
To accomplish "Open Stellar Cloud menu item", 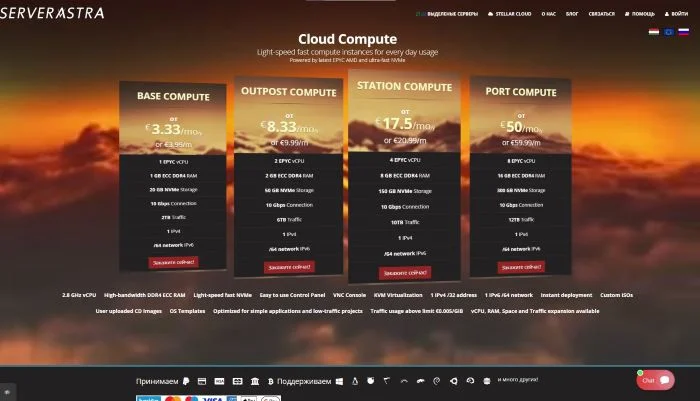I will (x=509, y=14).
